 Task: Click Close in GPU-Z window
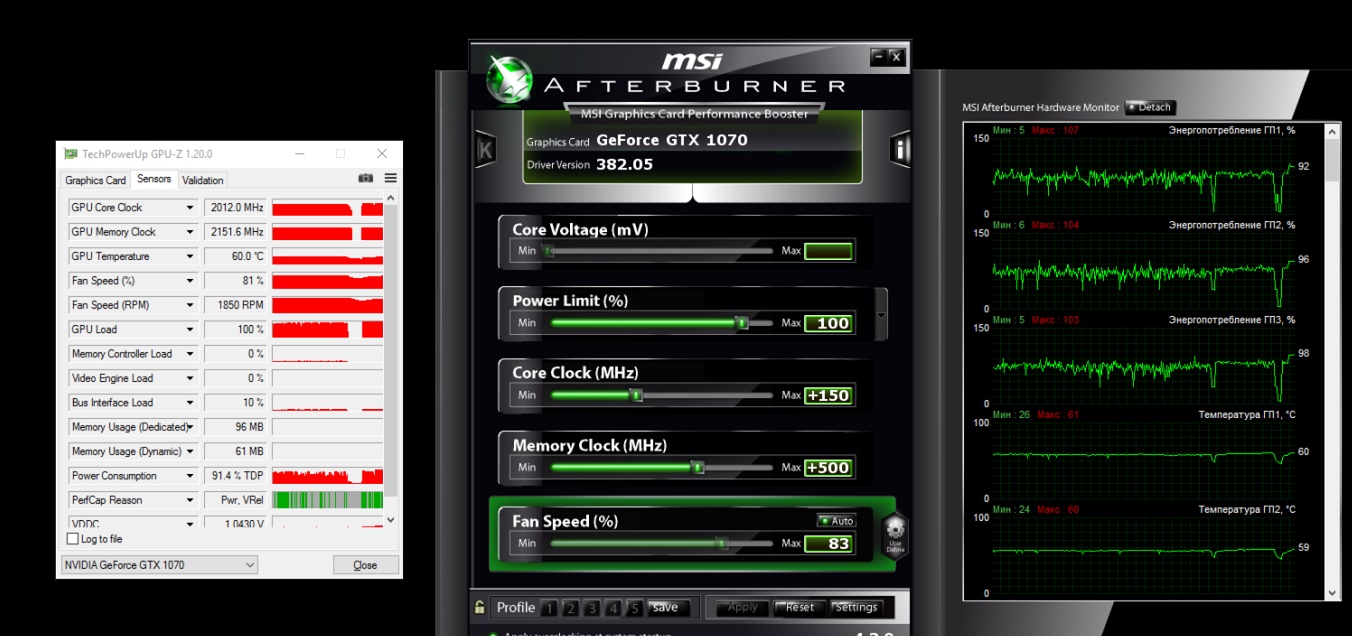pyautogui.click(x=366, y=565)
